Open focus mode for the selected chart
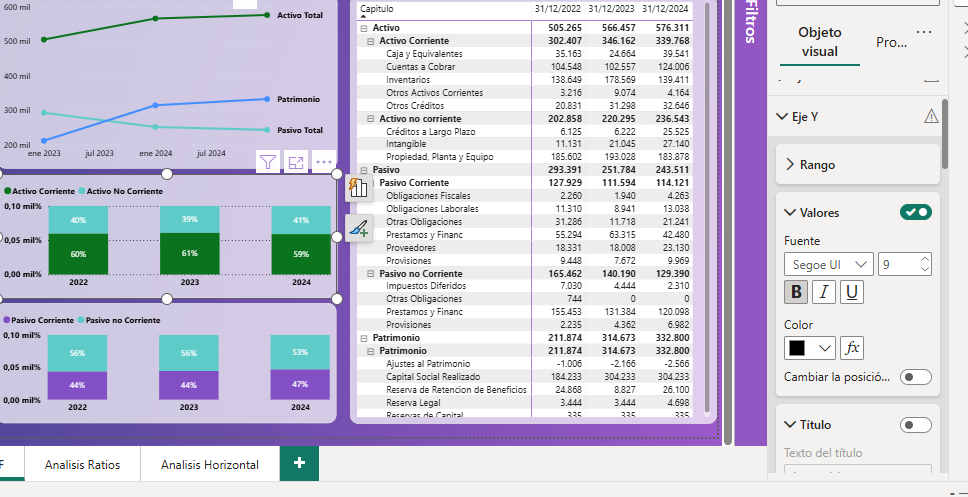968x497 pixels. (x=295, y=162)
